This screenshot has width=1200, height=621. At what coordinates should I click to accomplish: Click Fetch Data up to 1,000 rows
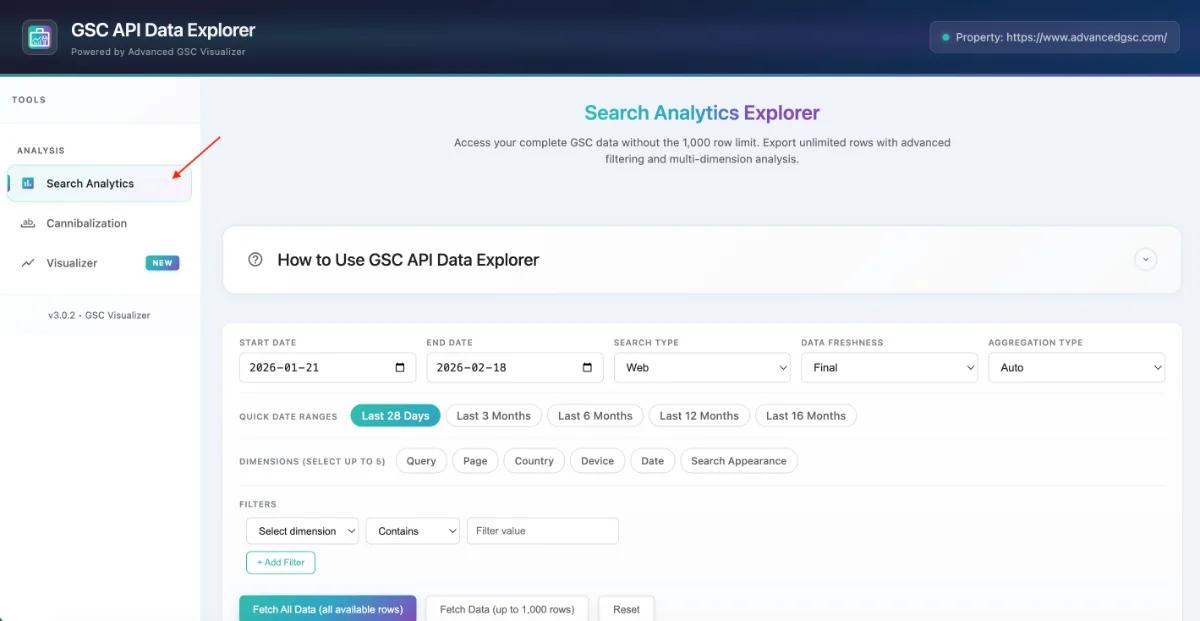tap(507, 609)
